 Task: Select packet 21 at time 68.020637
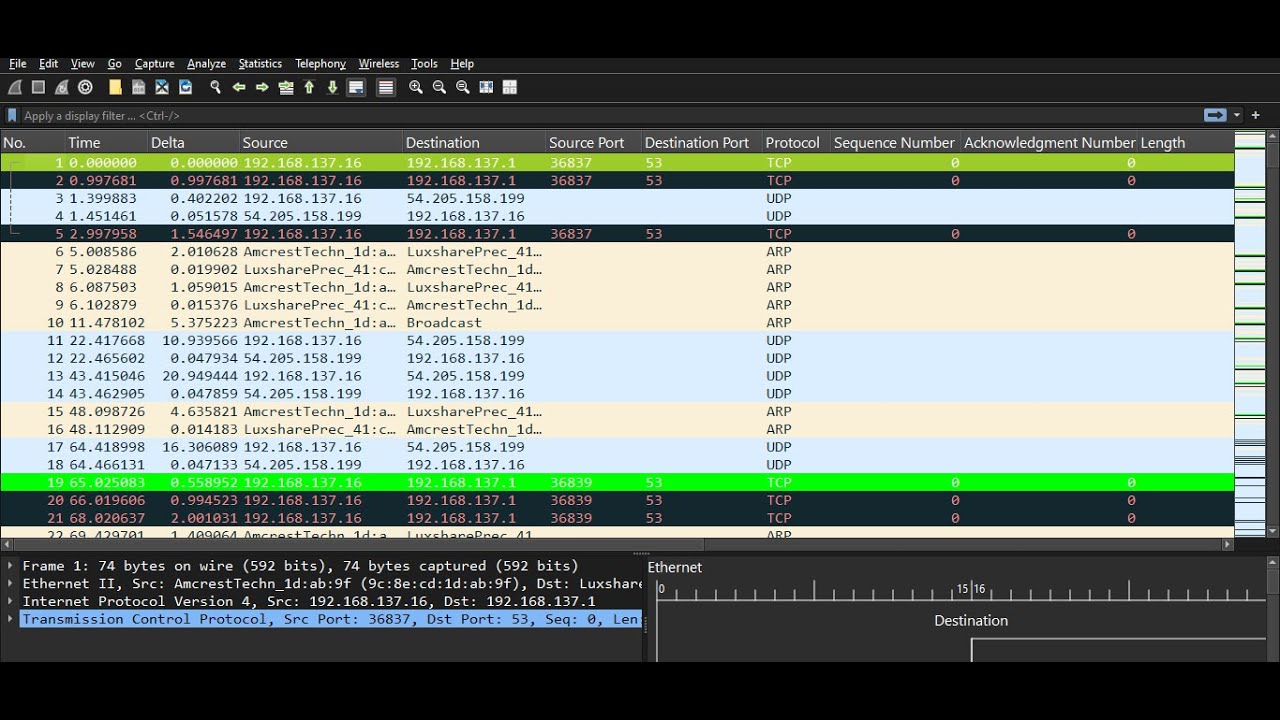(617, 518)
